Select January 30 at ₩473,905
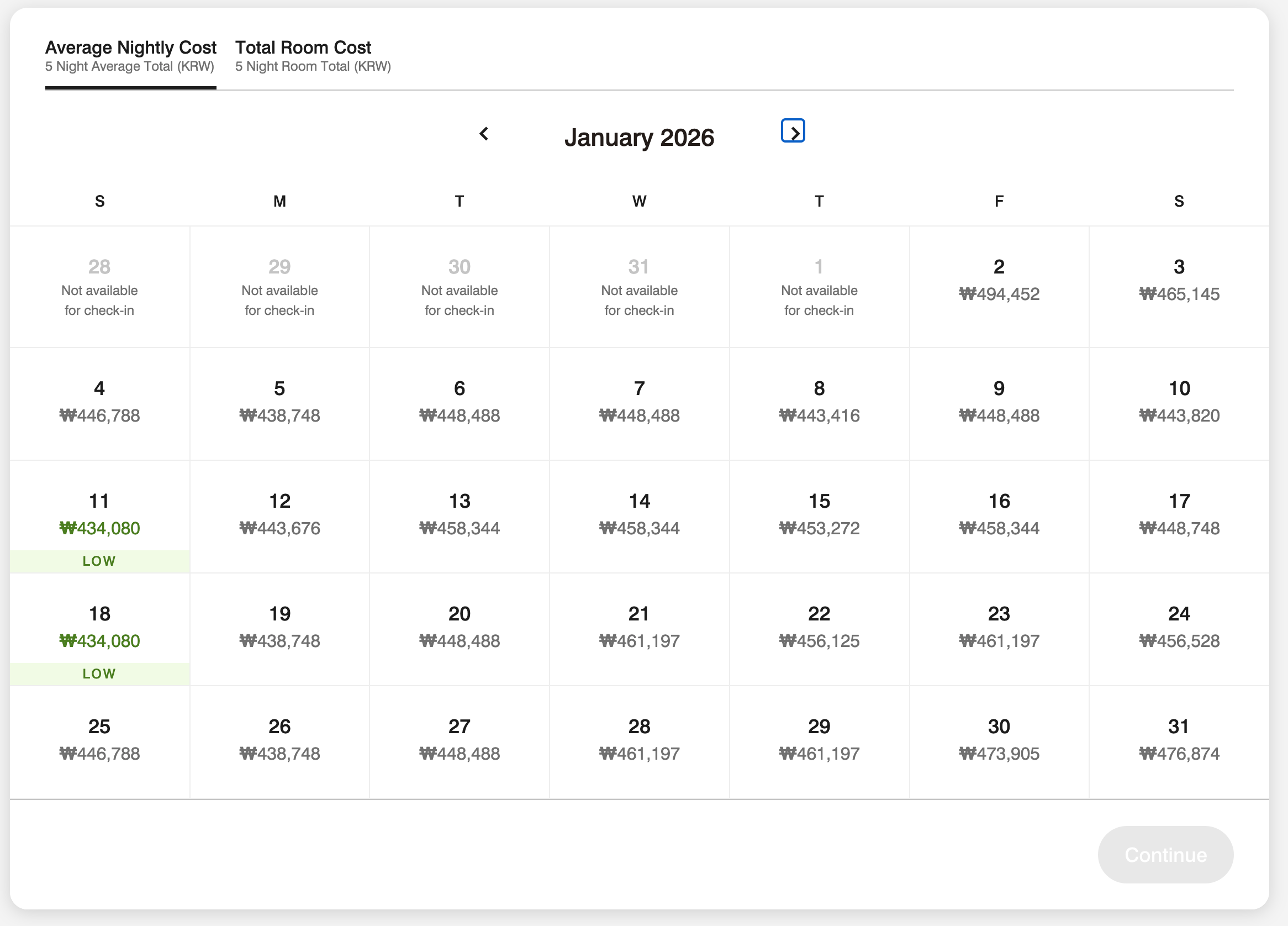The image size is (1288, 926). coord(999,740)
